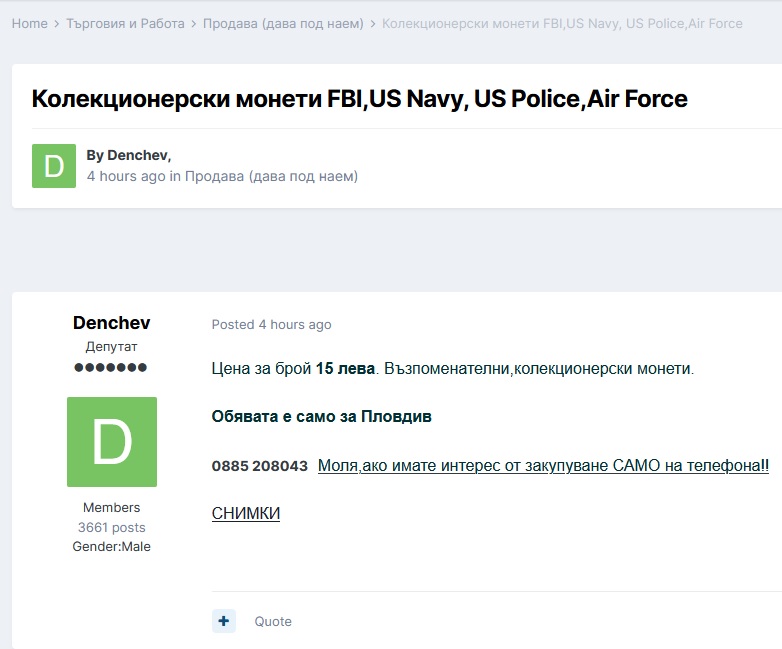The image size is (782, 649).
Task: Click 'Gender:Male' text
Action: [x=112, y=547]
